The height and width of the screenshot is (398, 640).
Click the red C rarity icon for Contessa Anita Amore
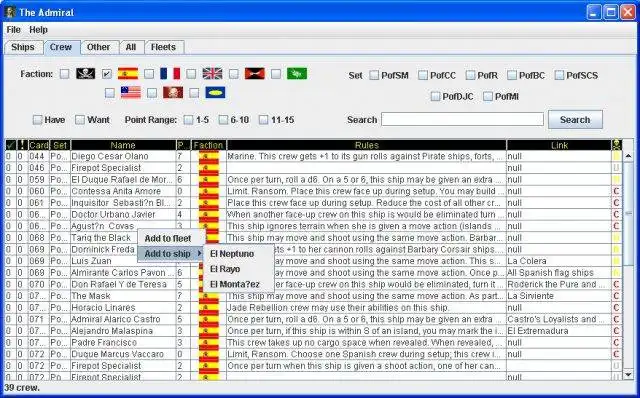616,191
